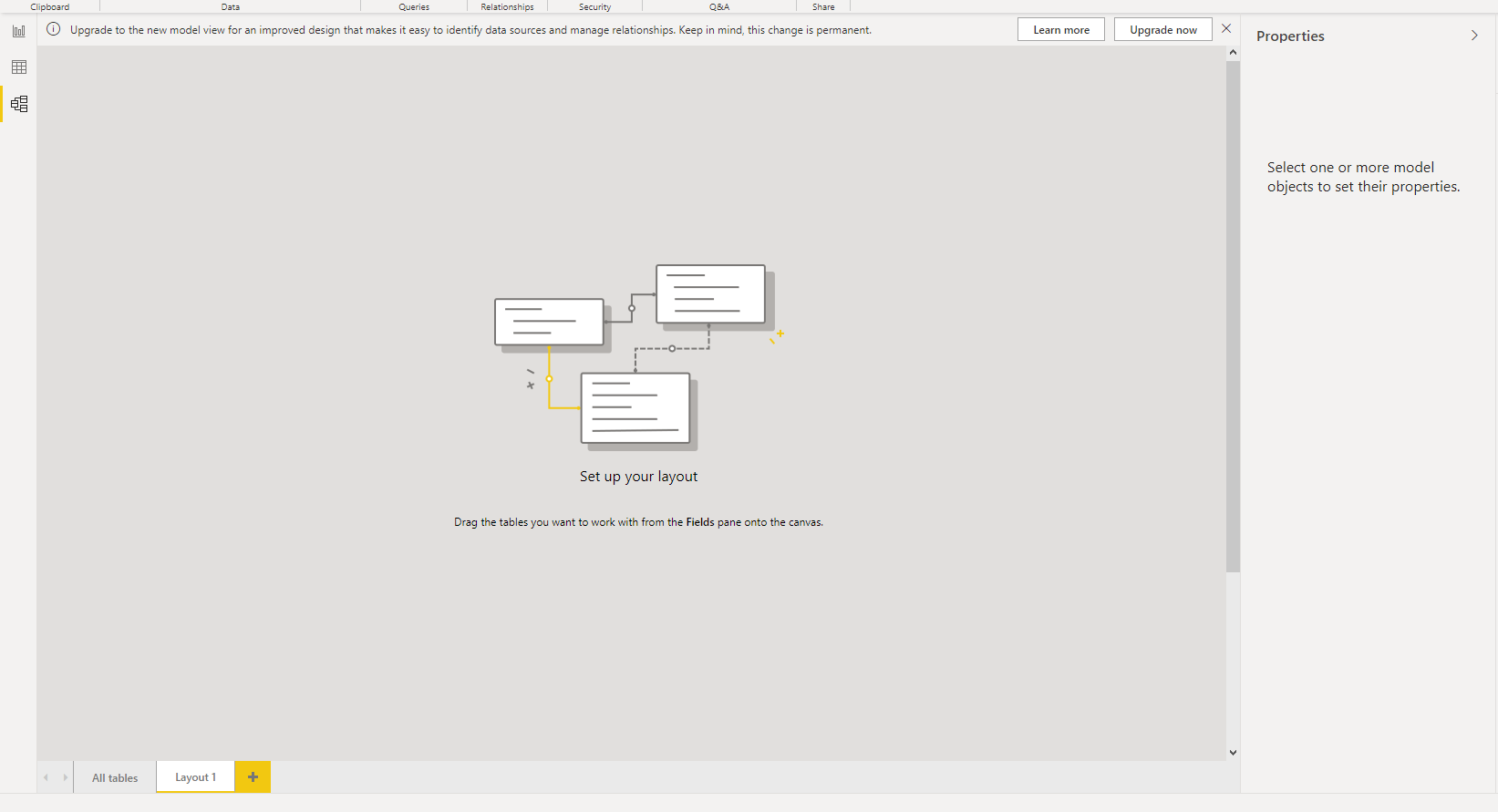Click the 'Drag the tables' instruction text

tap(638, 522)
